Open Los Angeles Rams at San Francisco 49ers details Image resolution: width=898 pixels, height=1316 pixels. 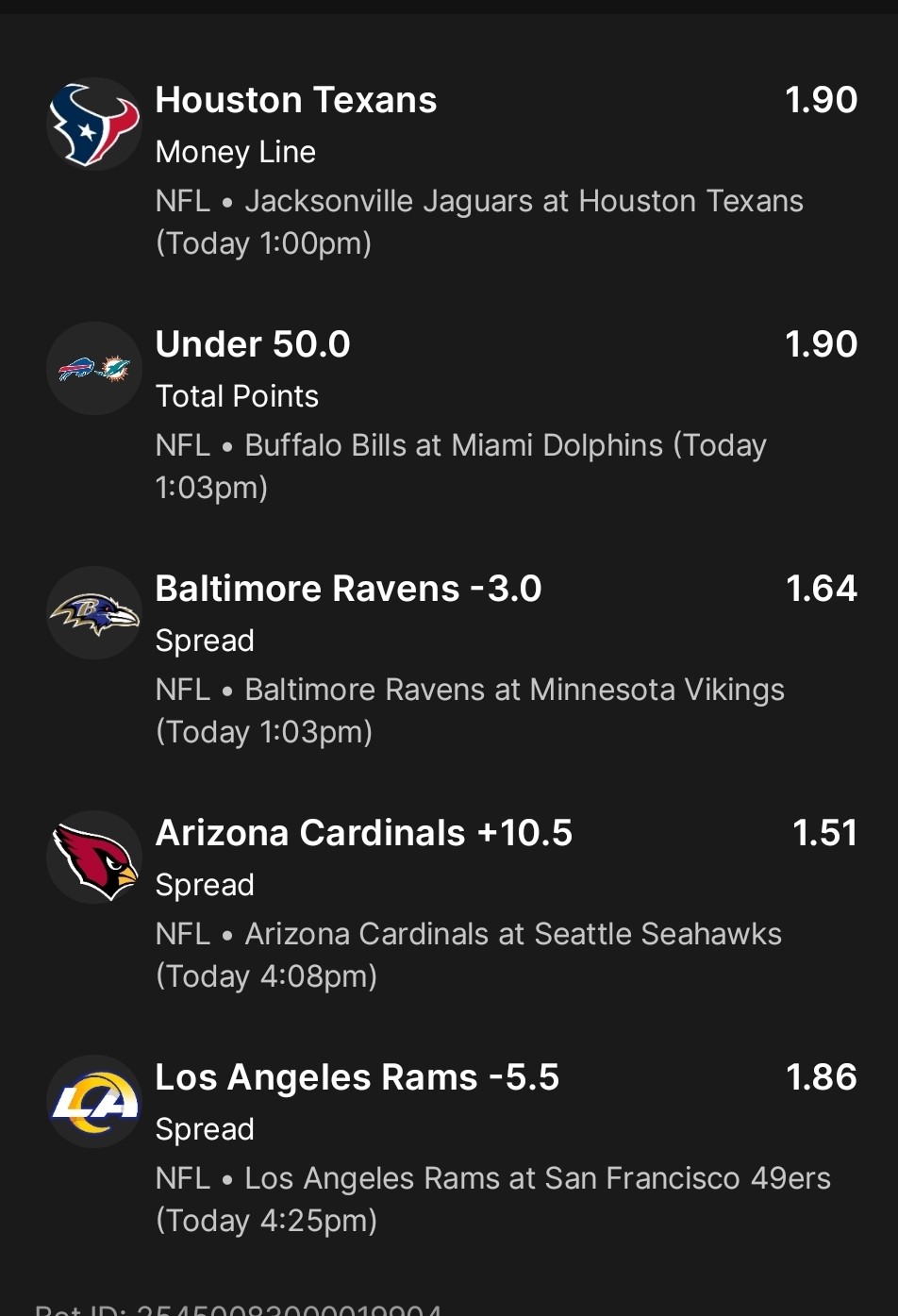(492, 1199)
